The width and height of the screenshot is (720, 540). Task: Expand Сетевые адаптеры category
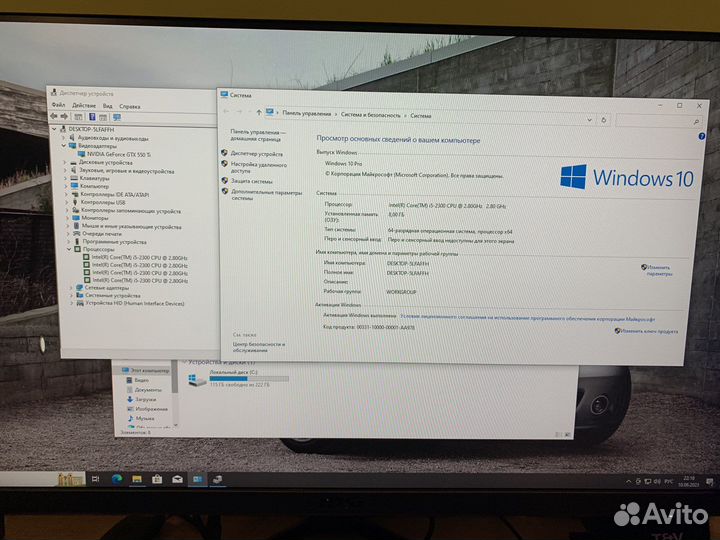[x=71, y=288]
